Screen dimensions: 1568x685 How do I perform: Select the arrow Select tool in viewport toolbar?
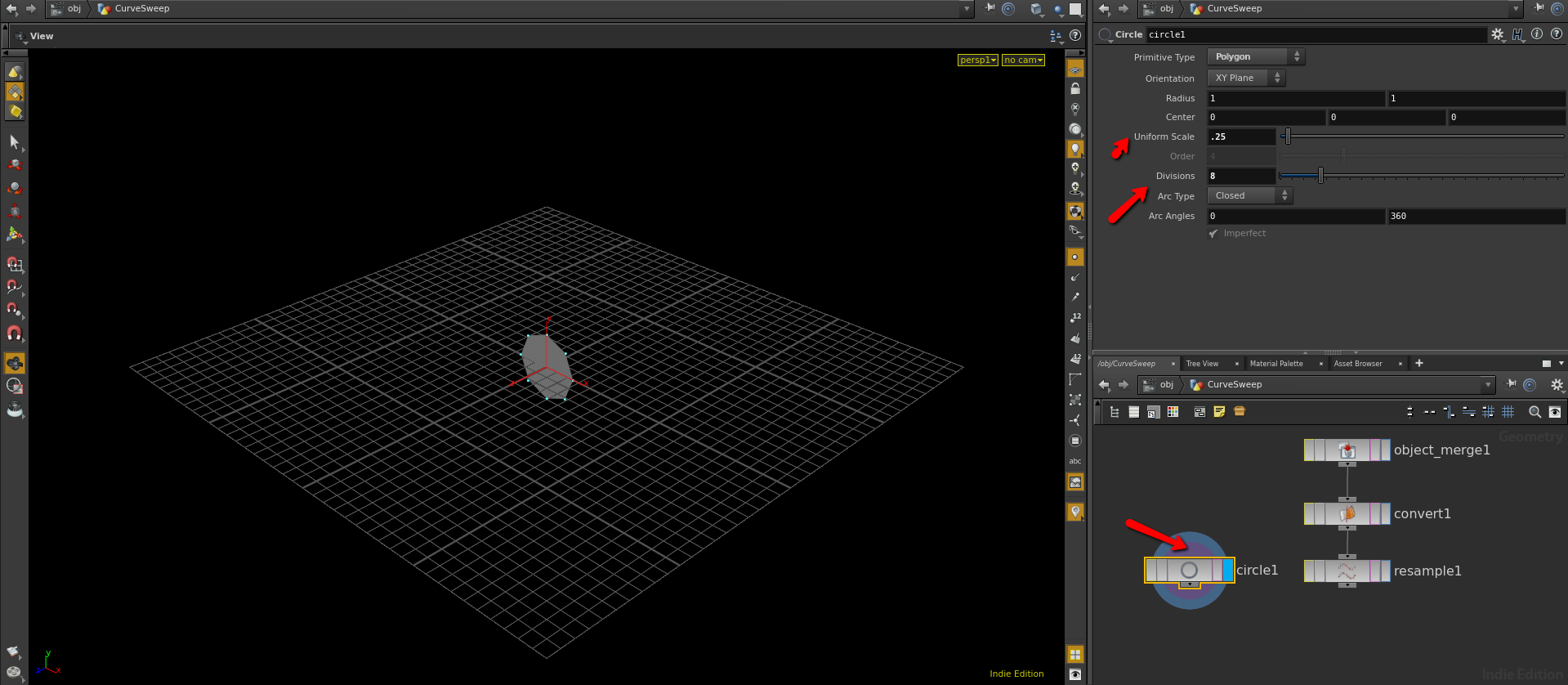point(14,142)
